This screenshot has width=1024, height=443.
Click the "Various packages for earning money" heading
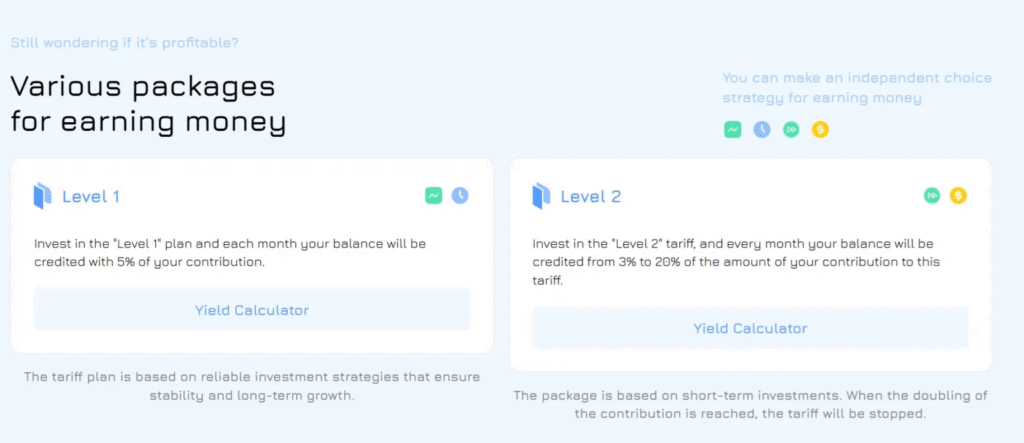point(148,104)
